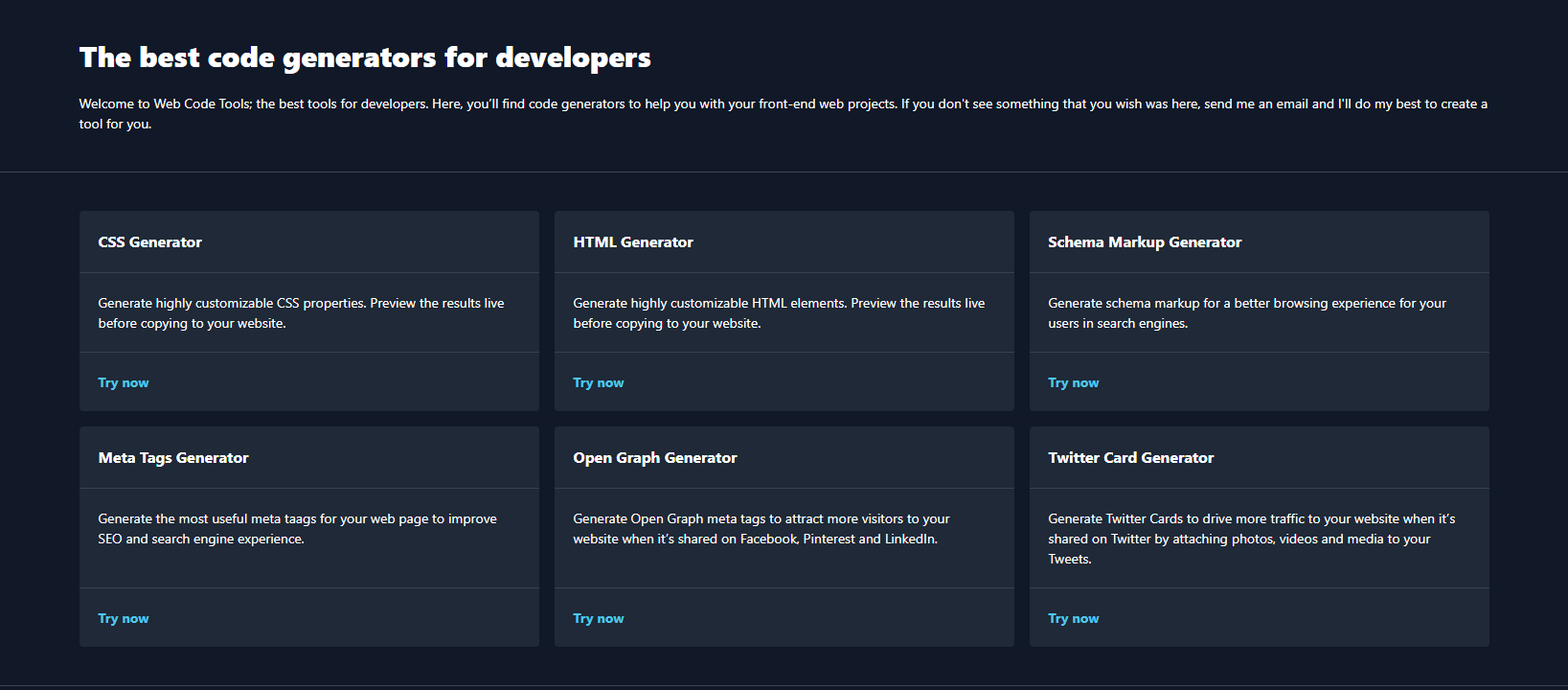
Task: Click the Twitter Cards description paragraph
Action: [x=1251, y=539]
